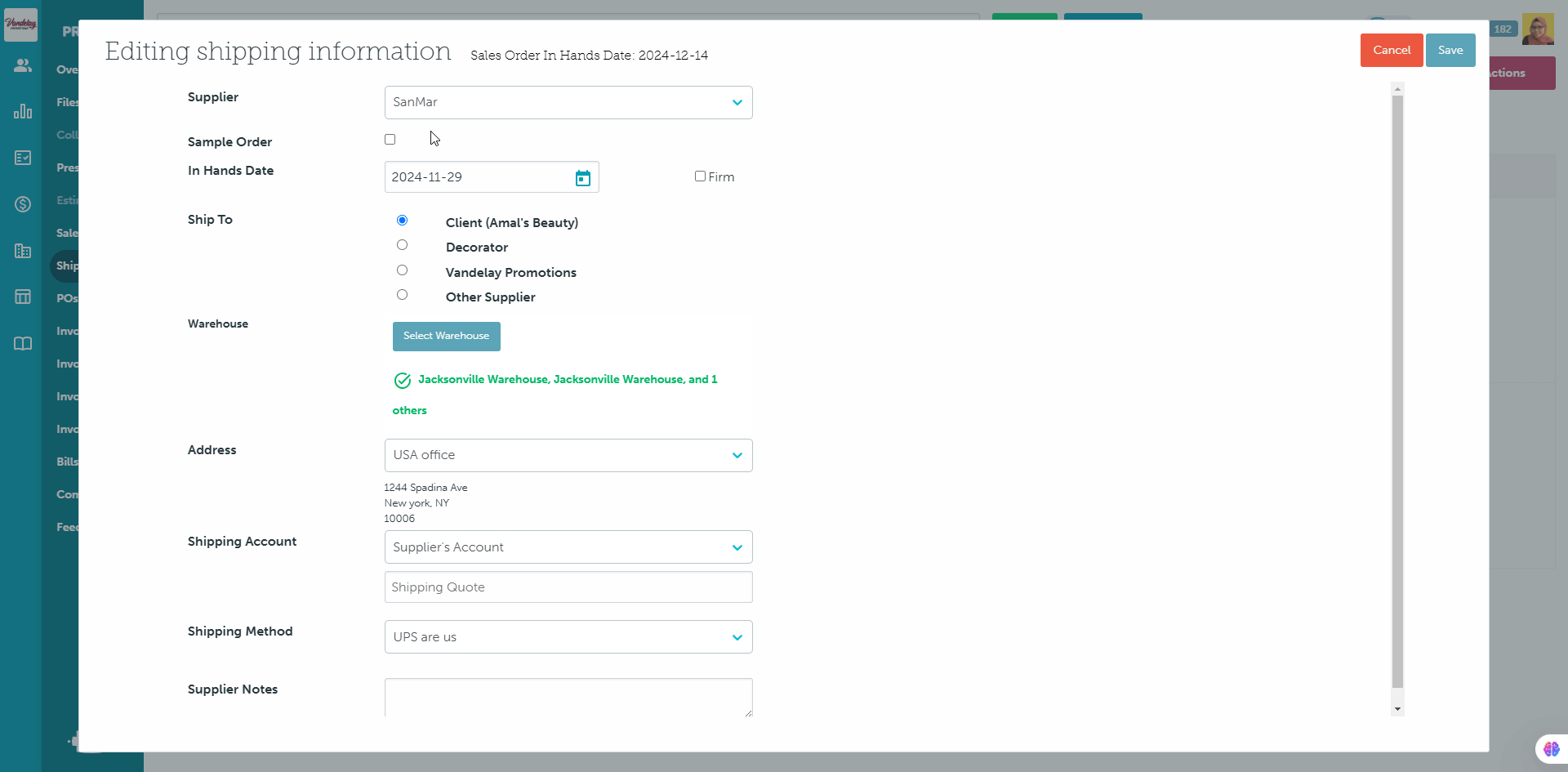This screenshot has width=1568, height=772.
Task: Choose Vandelay Promotions ship-to radio
Action: 402,270
